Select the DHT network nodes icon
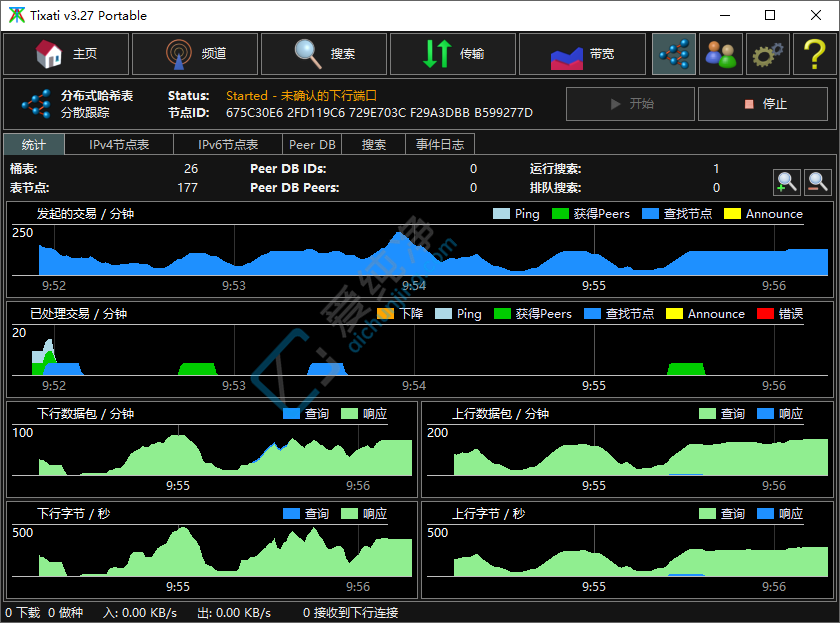 point(674,54)
